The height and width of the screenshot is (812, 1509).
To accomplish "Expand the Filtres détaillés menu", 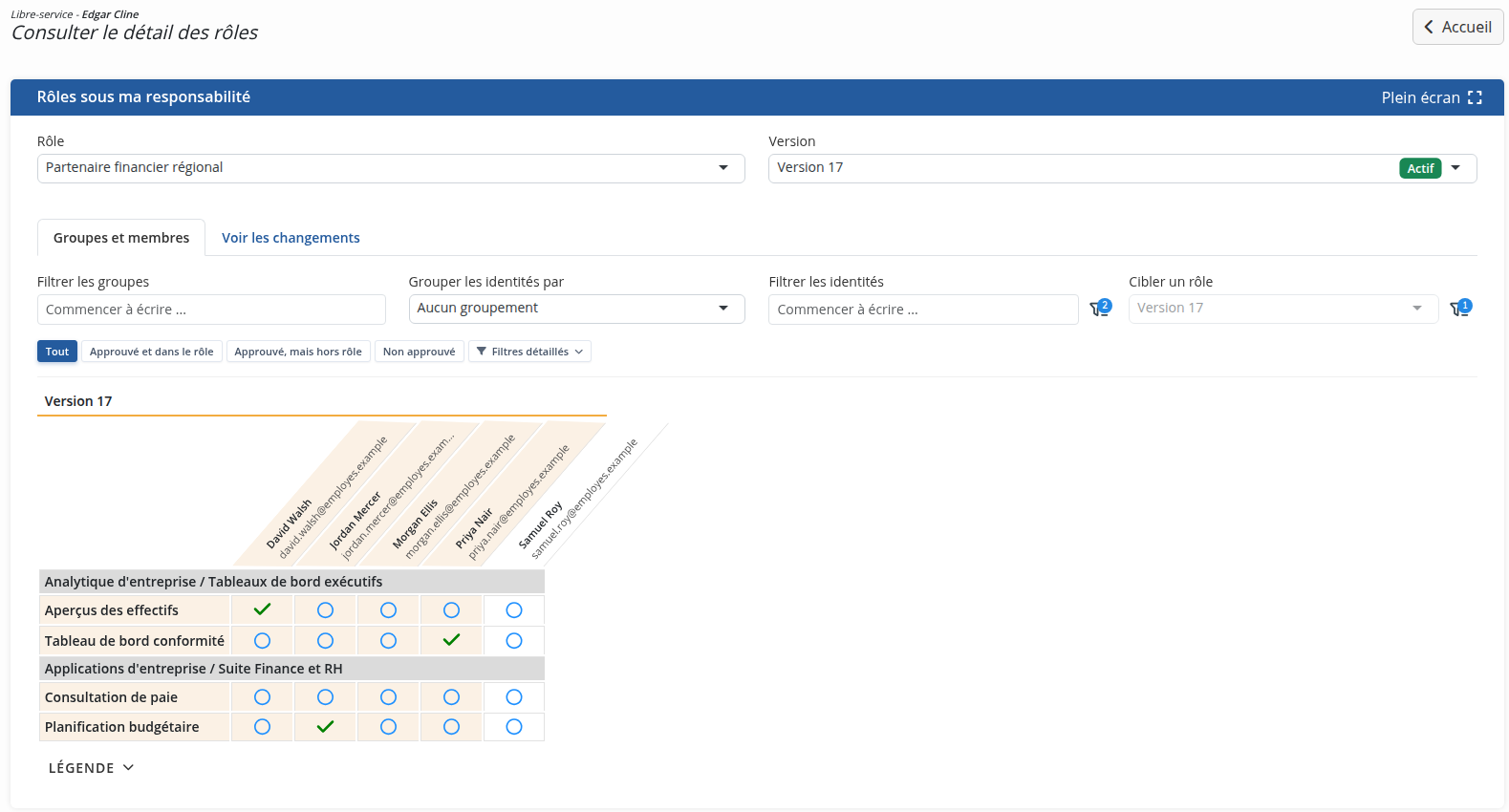I will tap(529, 352).
